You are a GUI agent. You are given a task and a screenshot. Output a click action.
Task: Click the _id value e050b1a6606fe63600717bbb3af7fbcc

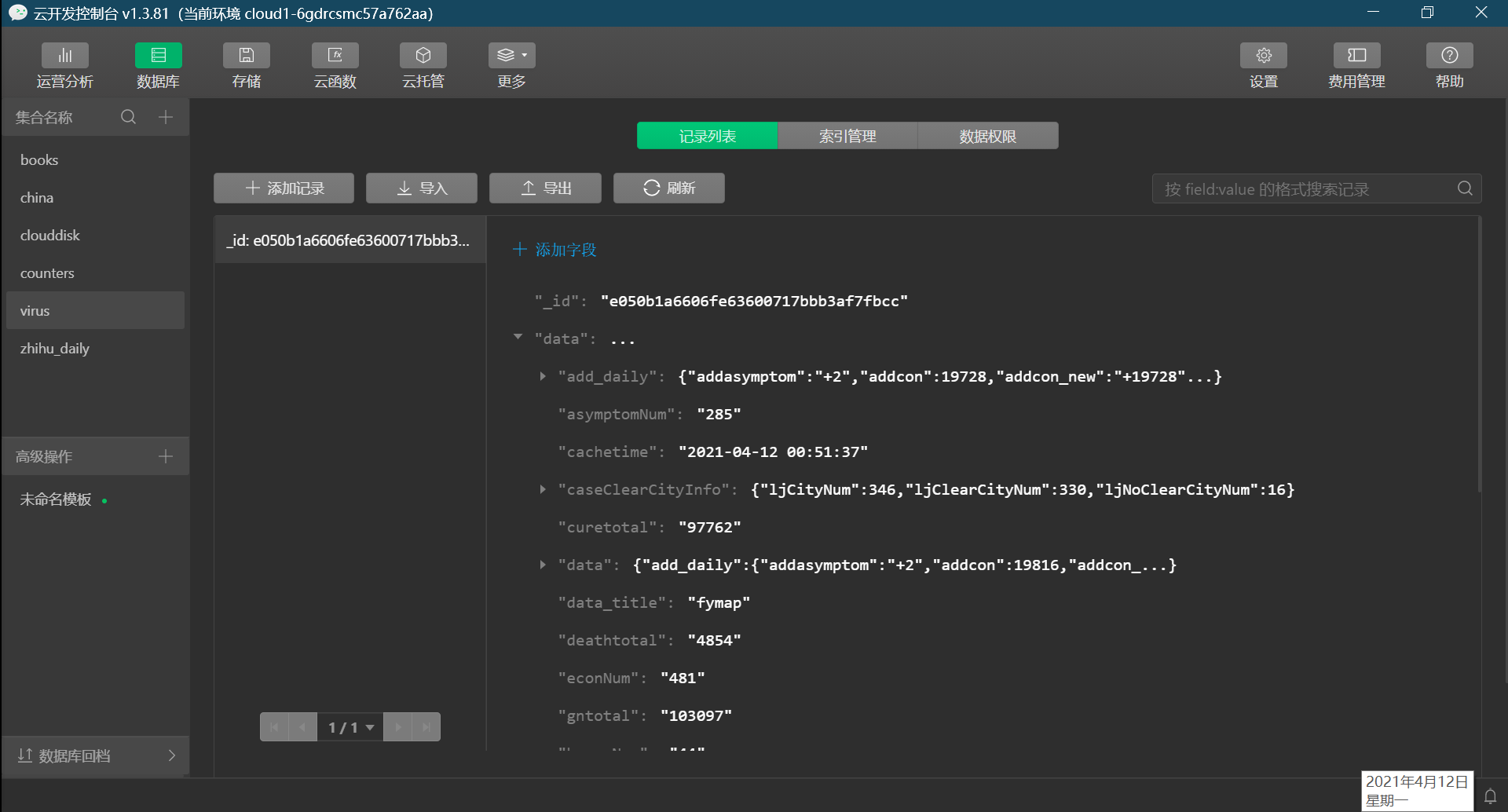coord(754,301)
